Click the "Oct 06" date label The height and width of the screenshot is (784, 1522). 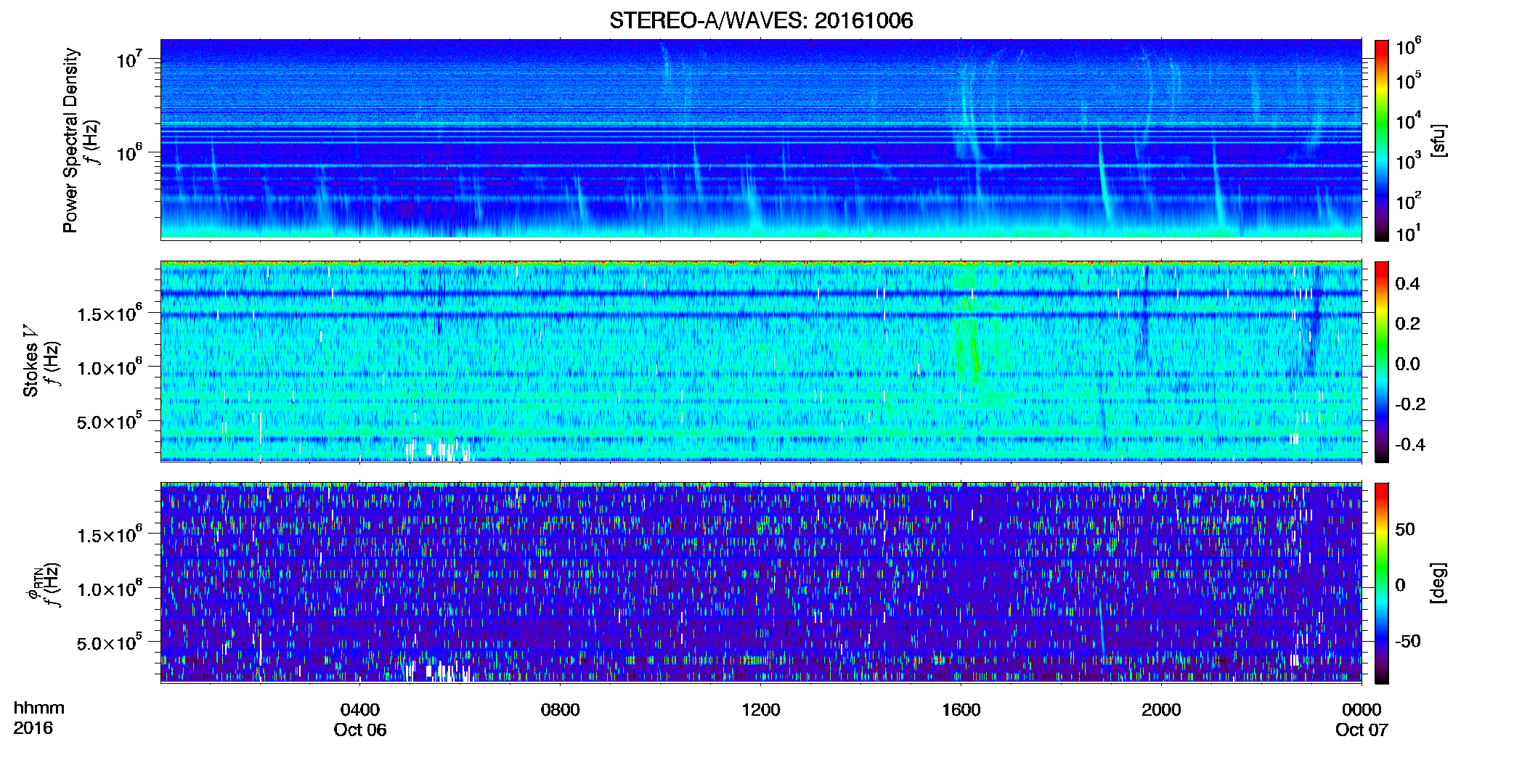coord(360,730)
